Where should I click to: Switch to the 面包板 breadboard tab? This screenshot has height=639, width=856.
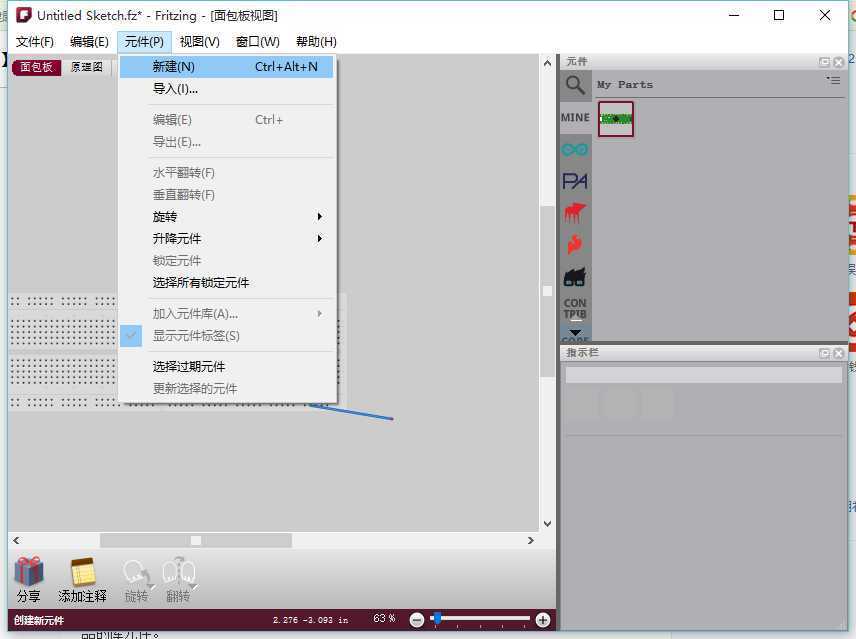pos(37,67)
